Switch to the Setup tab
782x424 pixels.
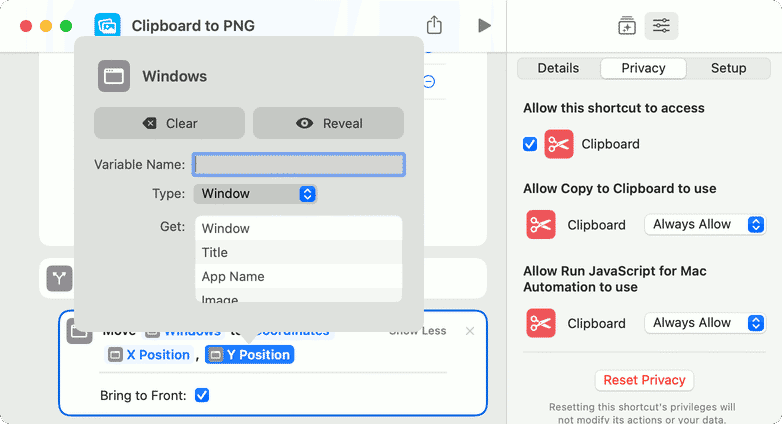728,68
